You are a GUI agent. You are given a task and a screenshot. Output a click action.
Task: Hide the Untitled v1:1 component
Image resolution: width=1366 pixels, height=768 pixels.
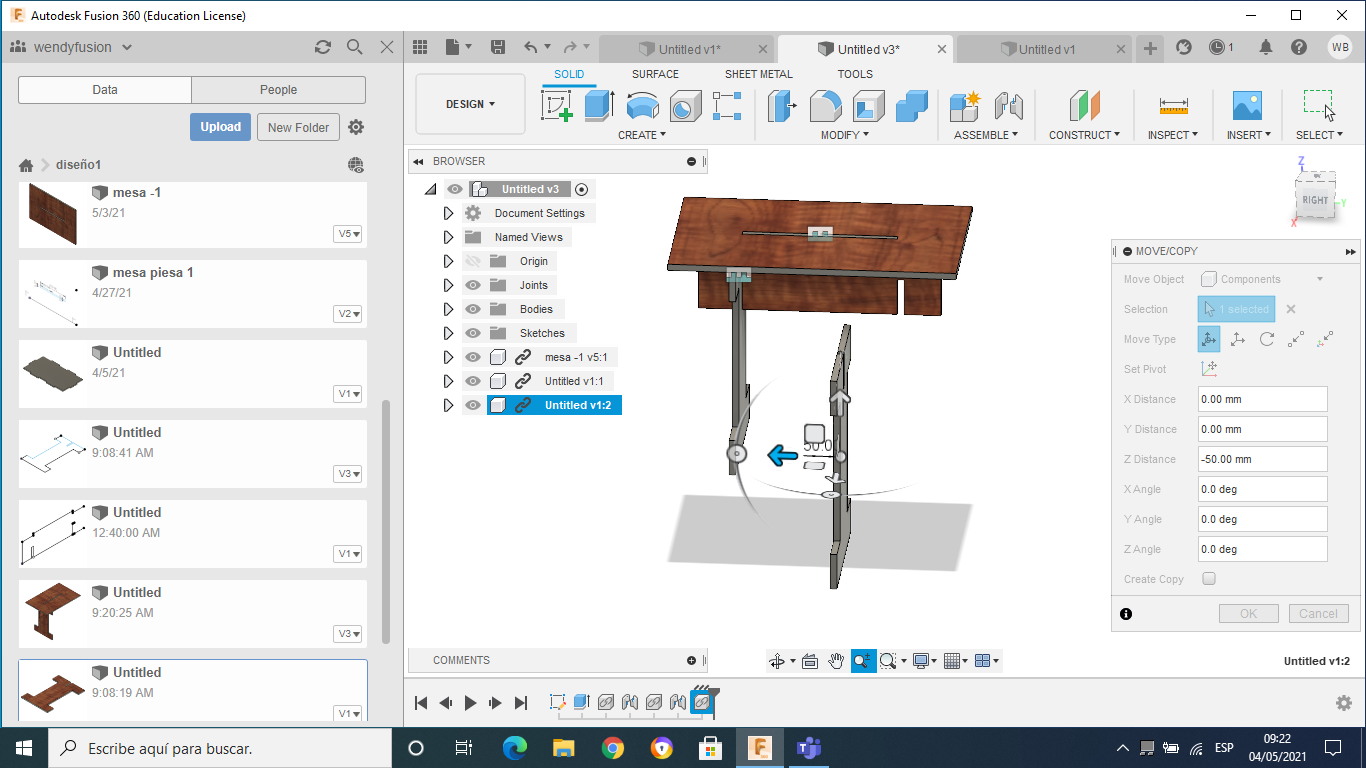[474, 381]
